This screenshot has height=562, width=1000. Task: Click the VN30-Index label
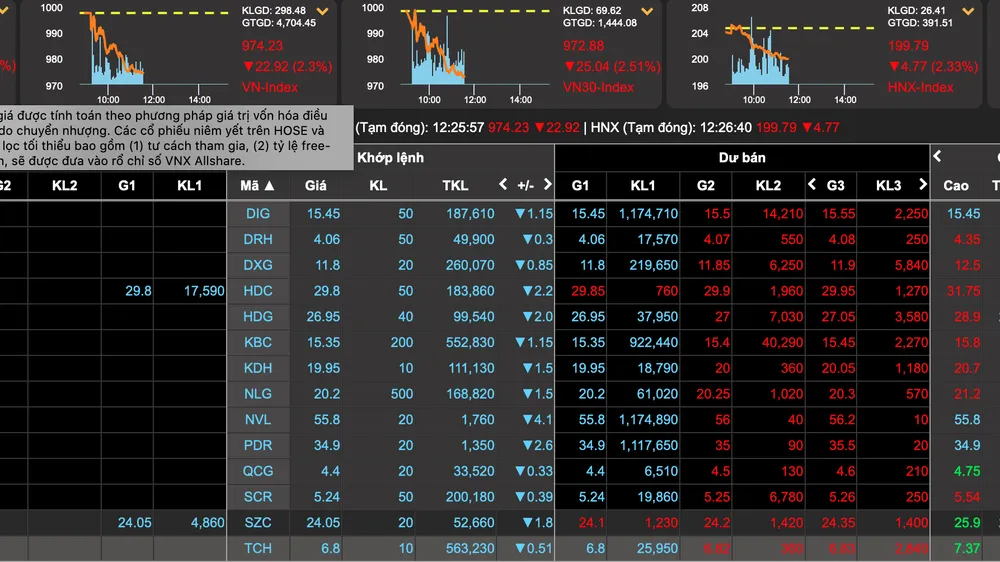(598, 87)
